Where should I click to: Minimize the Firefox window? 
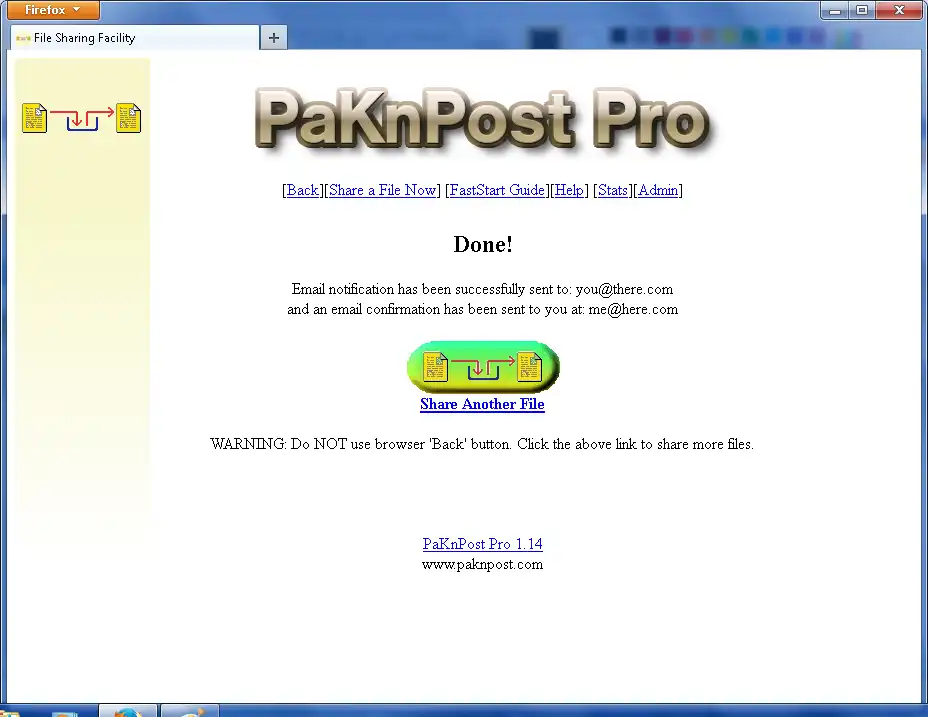(835, 10)
